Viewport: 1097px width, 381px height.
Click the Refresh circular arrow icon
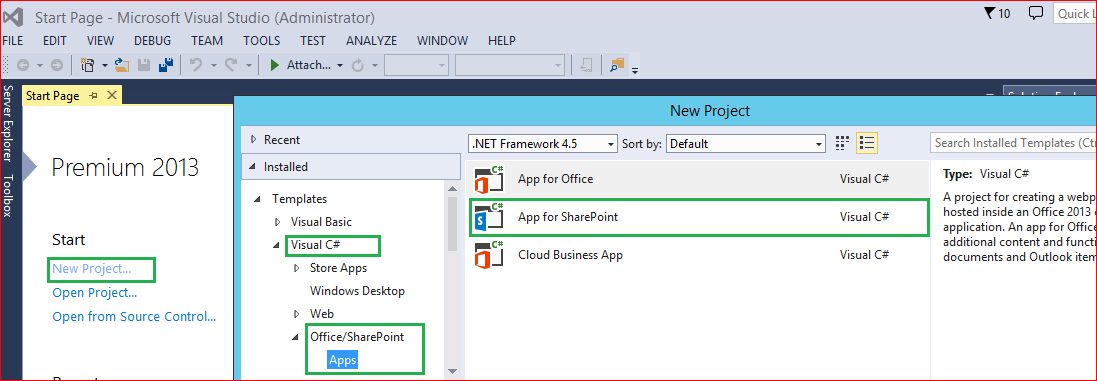pyautogui.click(x=358, y=65)
